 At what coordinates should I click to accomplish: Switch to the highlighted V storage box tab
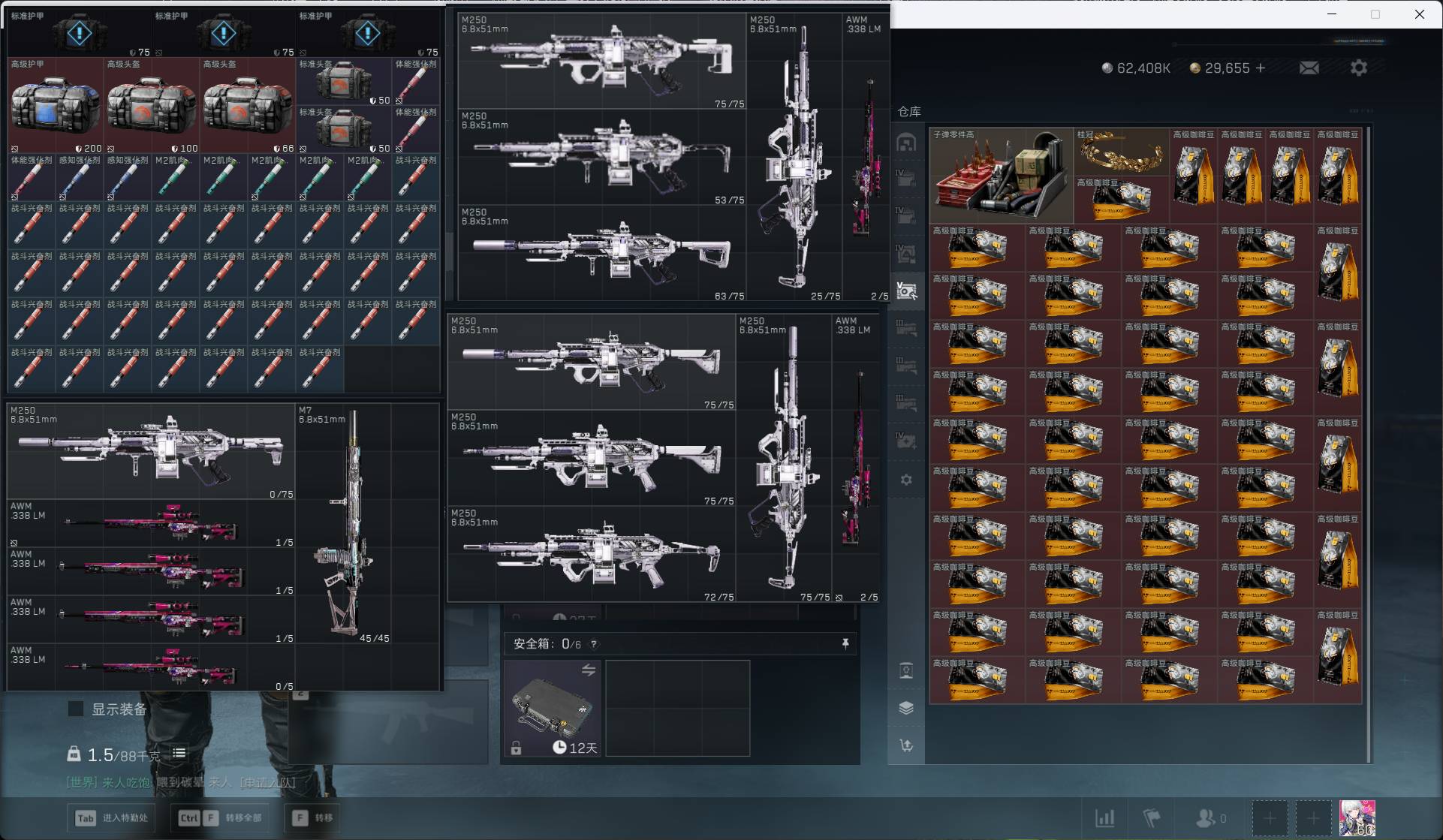tap(906, 291)
